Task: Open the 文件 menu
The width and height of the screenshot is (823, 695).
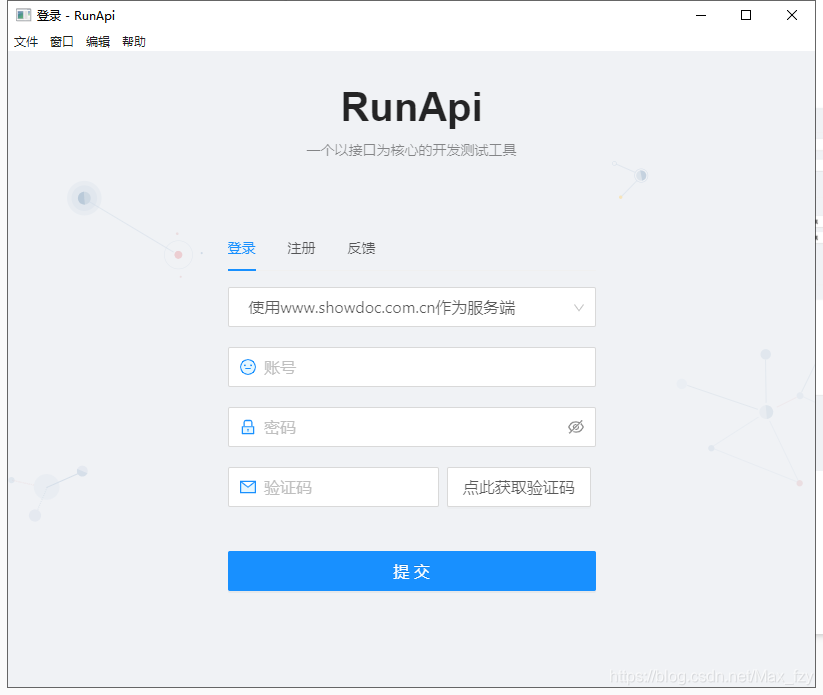Action: pos(25,41)
